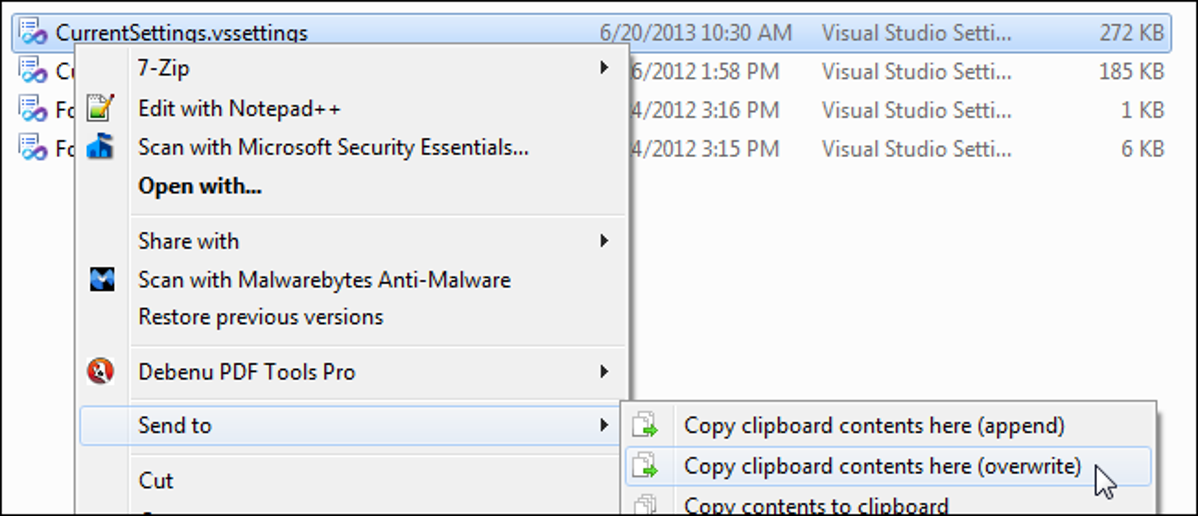Click the Malwarebytes Anti-Malware icon
This screenshot has width=1198, height=516.
100,280
